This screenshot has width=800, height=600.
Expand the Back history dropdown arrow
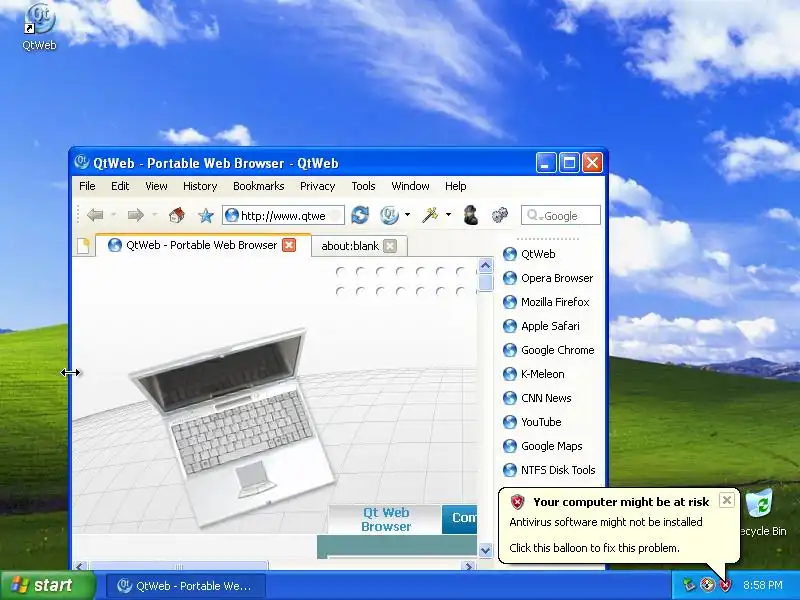(114, 215)
